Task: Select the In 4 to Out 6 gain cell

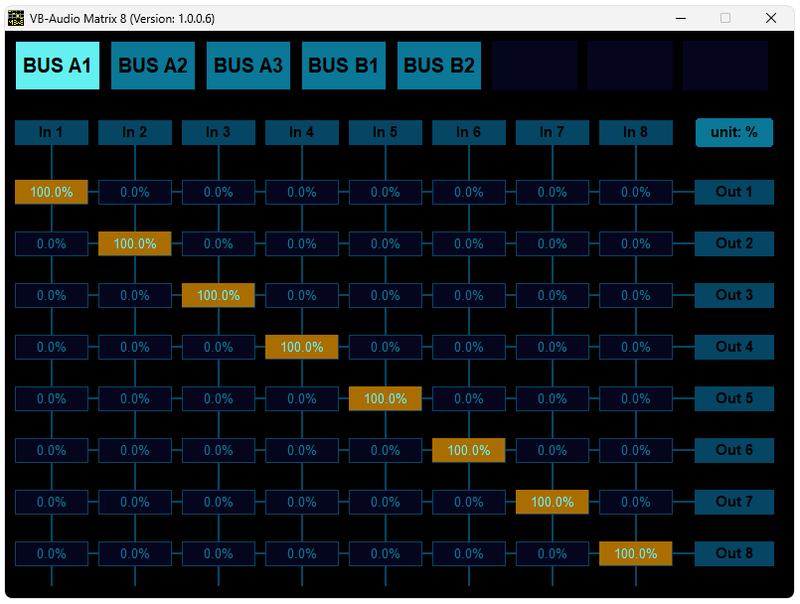Action: point(302,450)
